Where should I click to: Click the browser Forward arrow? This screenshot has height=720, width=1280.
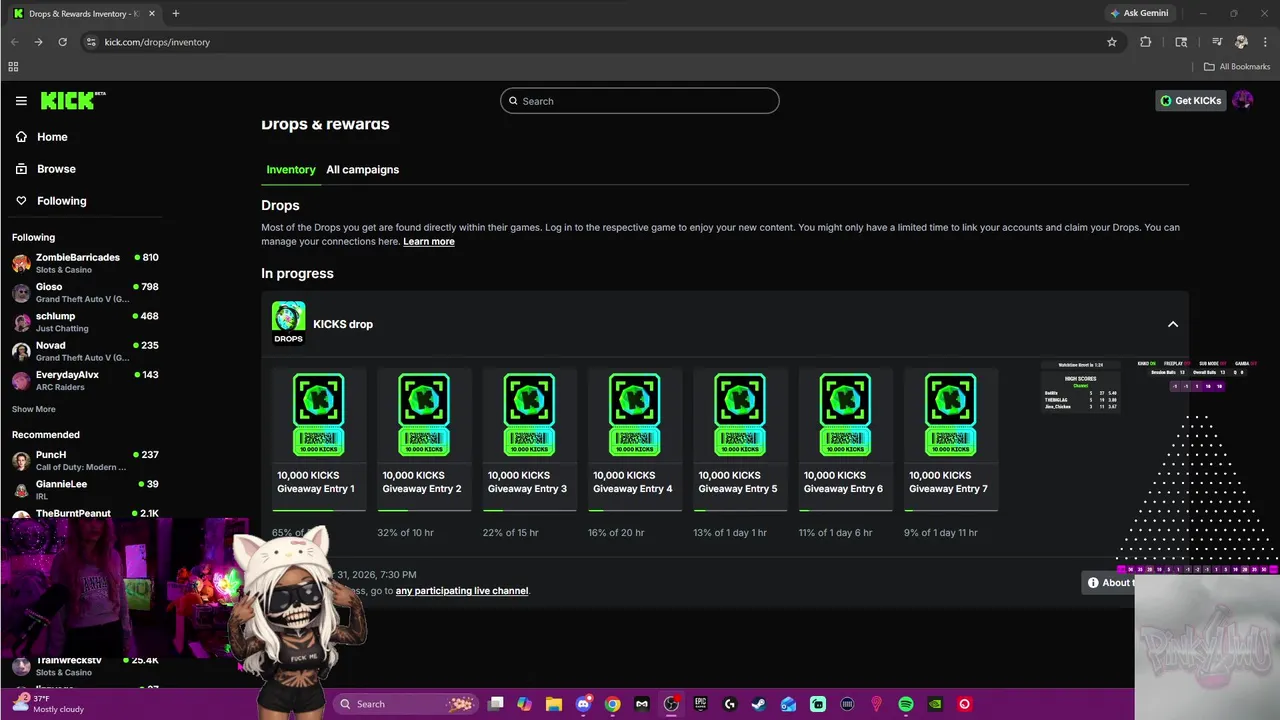[38, 42]
